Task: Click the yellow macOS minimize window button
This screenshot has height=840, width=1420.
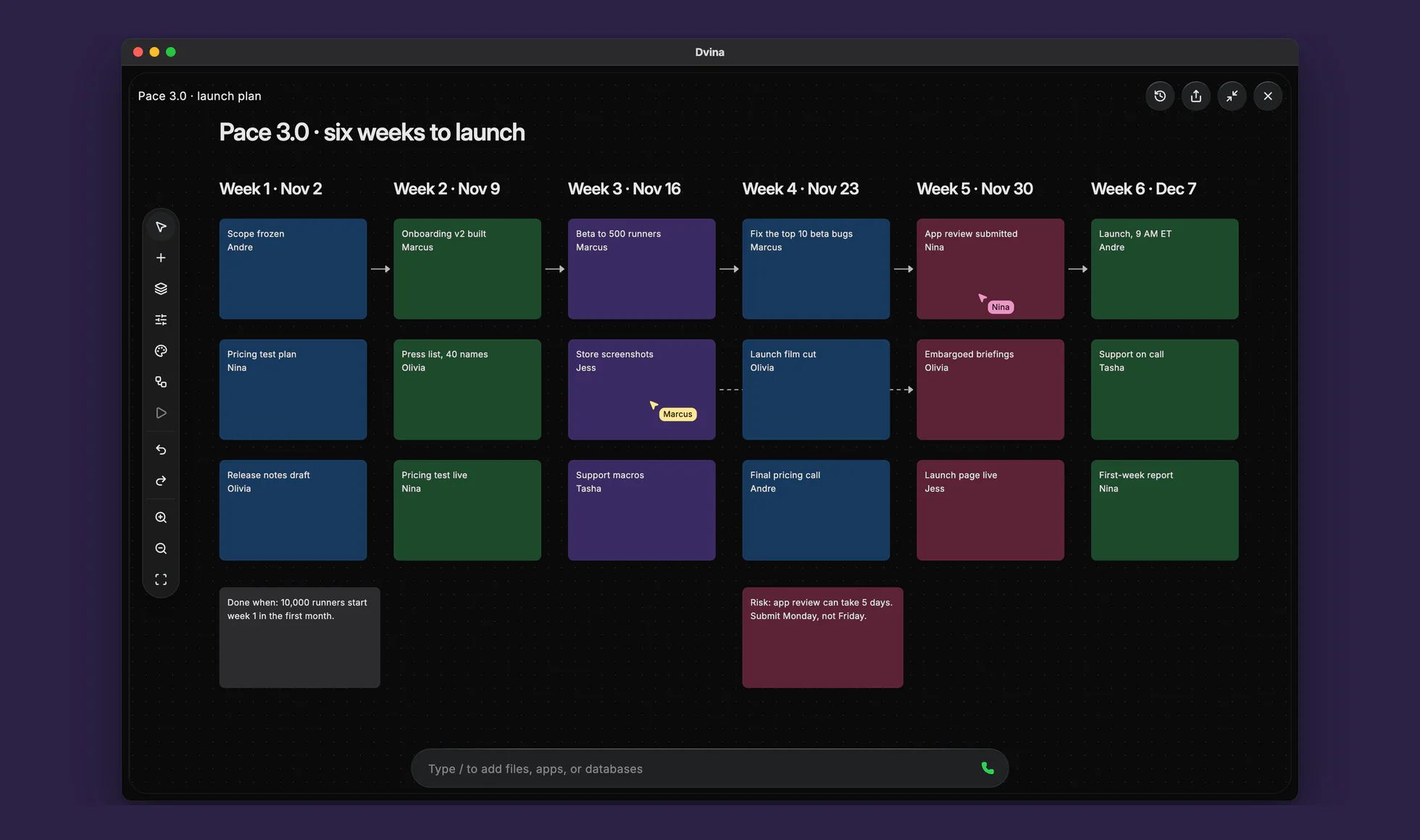Action: [x=154, y=51]
